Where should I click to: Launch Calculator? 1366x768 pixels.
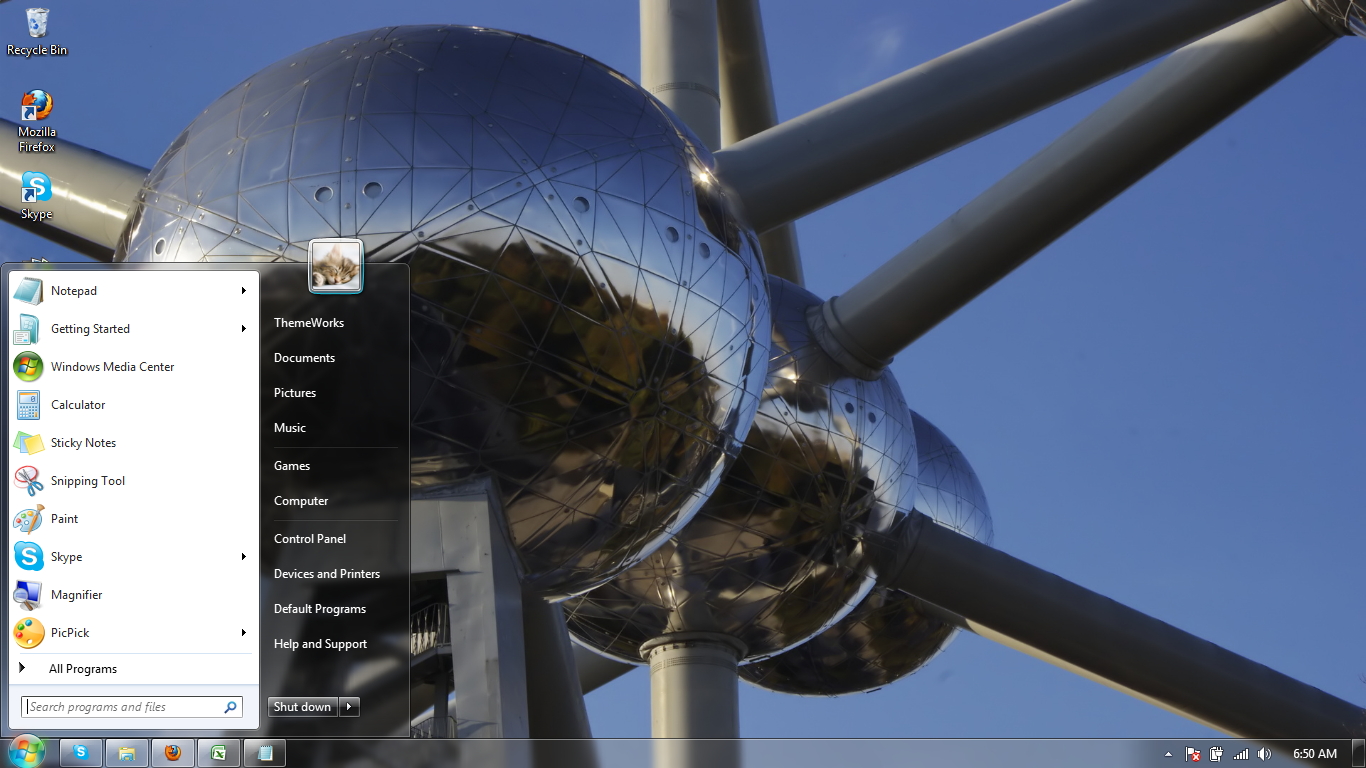click(x=78, y=405)
